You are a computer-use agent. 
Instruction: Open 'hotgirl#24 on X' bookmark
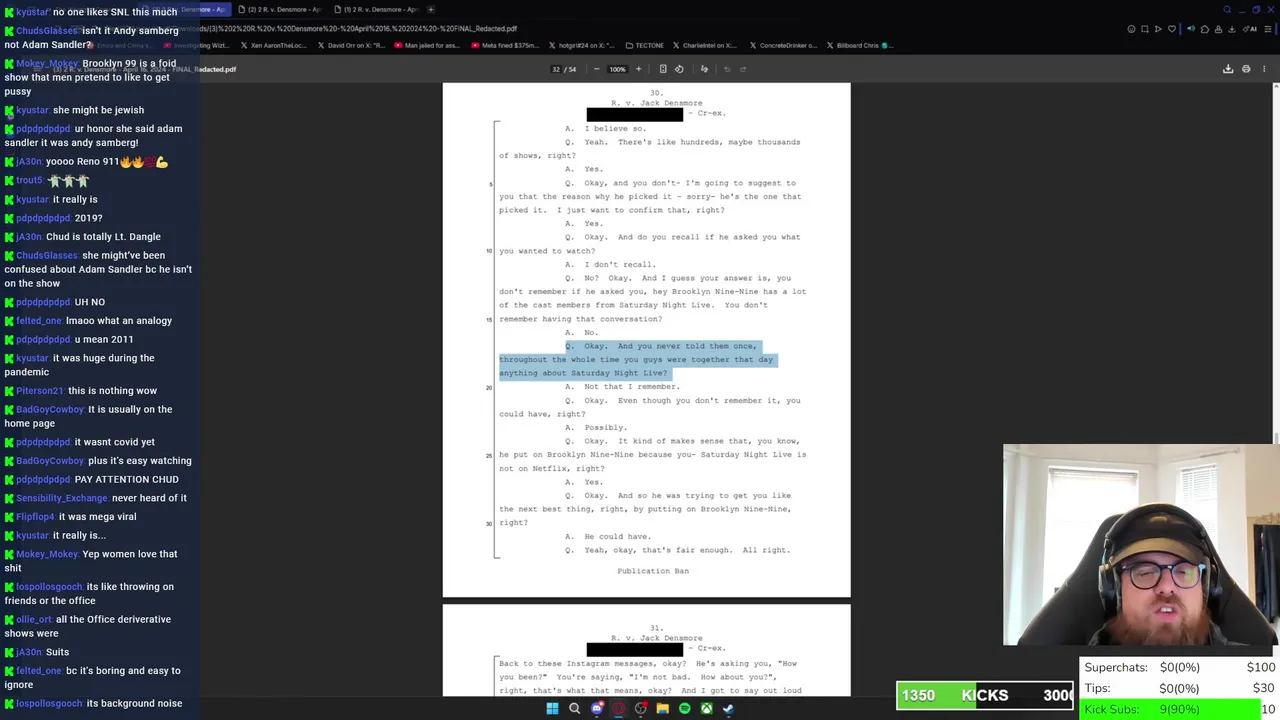click(582, 45)
